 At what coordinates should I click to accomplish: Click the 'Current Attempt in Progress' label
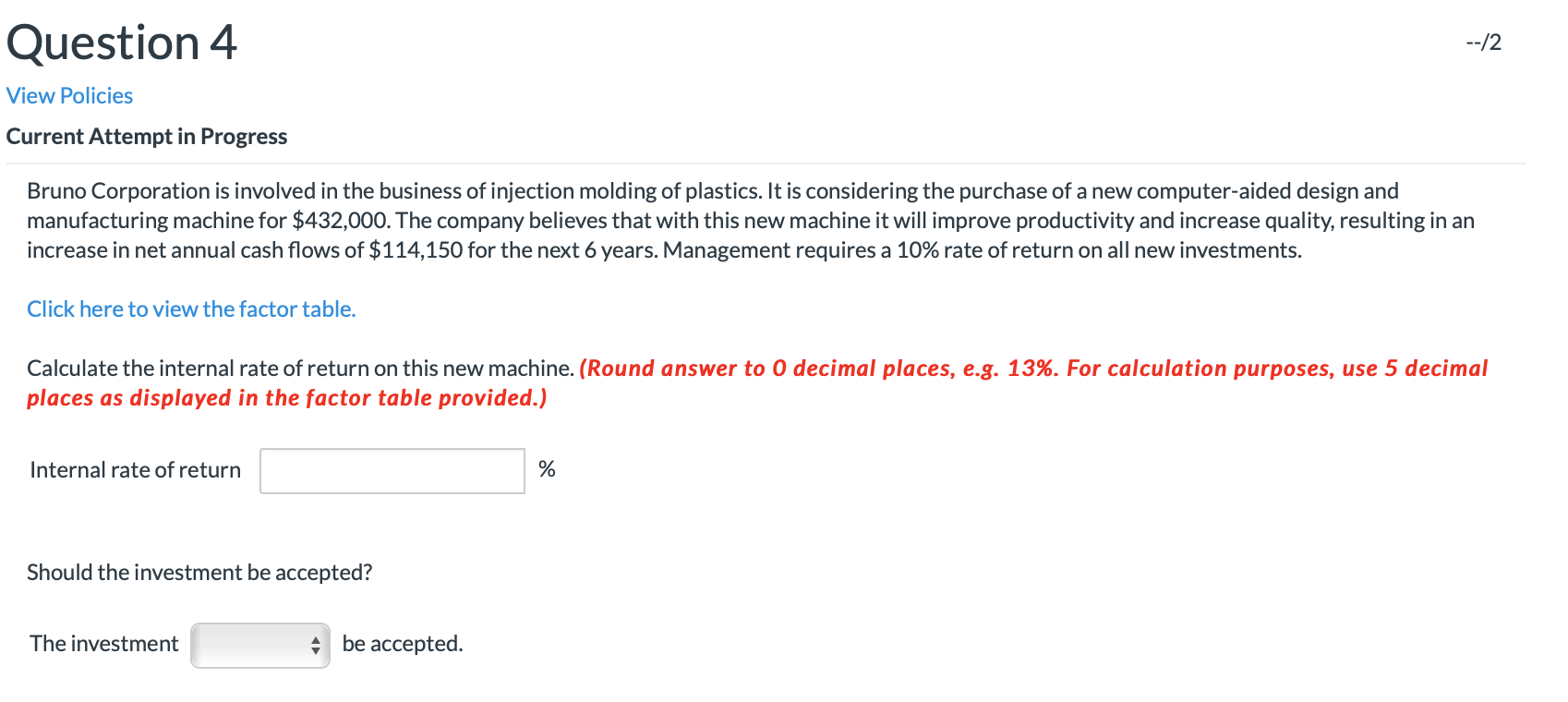click(146, 136)
